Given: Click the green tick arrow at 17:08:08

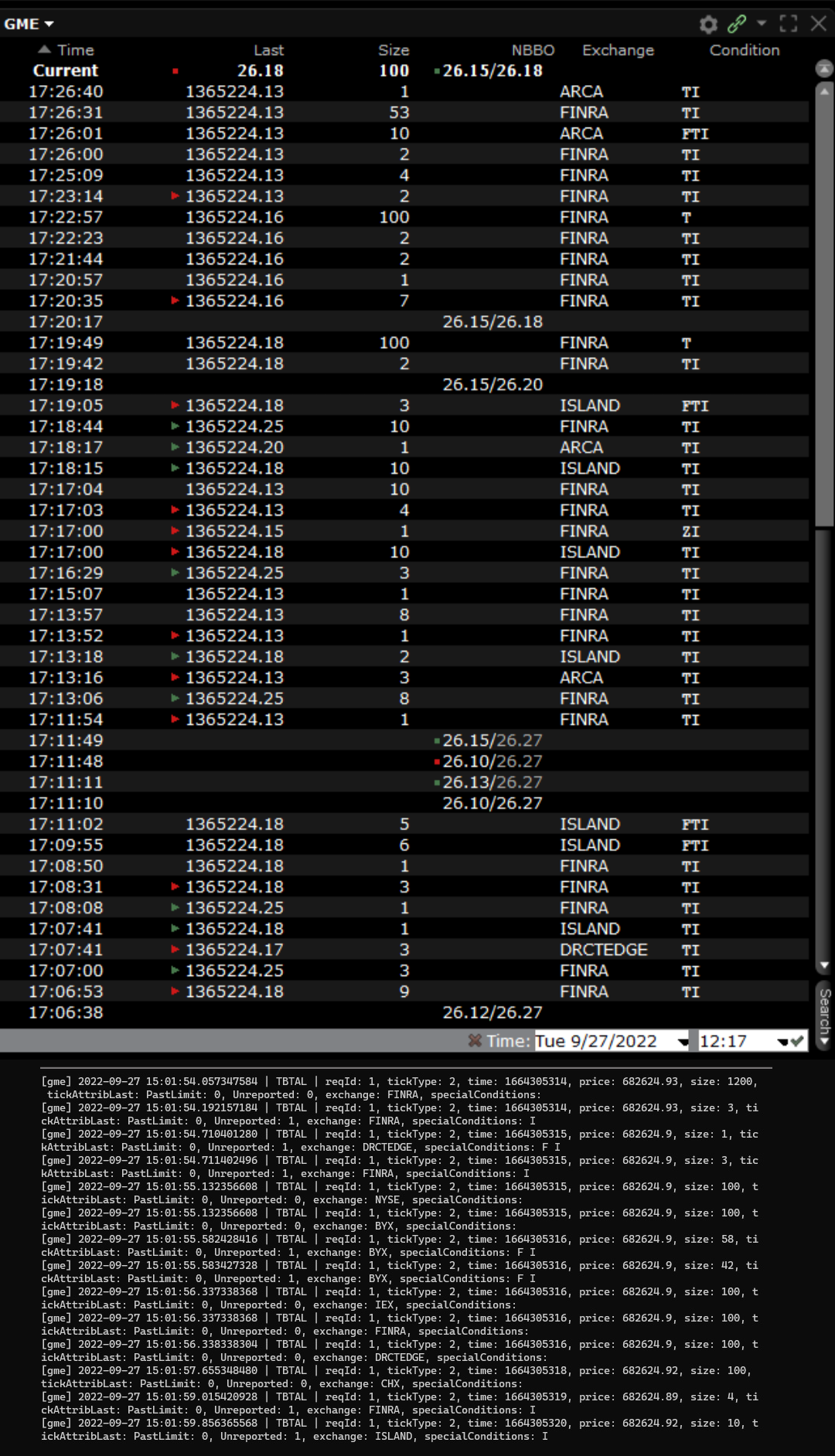Looking at the screenshot, I should 176,907.
